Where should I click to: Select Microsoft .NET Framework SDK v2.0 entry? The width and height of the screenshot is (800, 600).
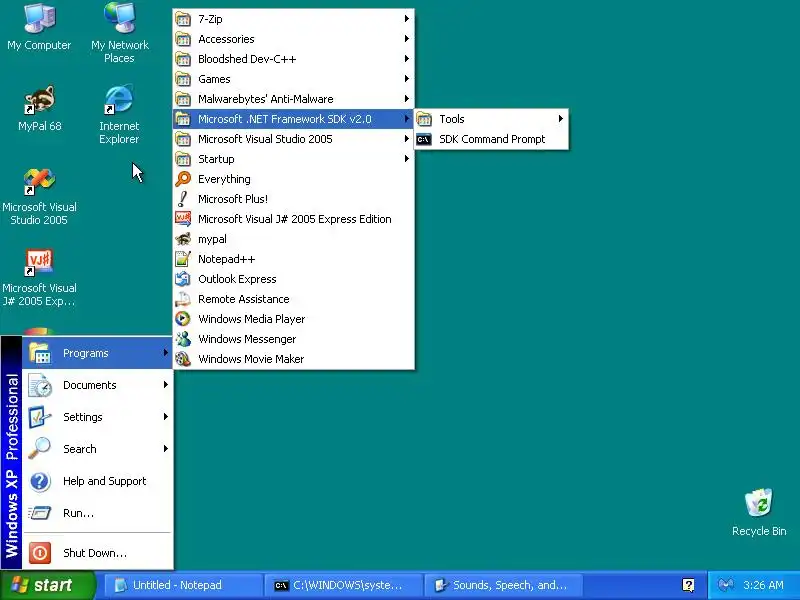point(293,119)
